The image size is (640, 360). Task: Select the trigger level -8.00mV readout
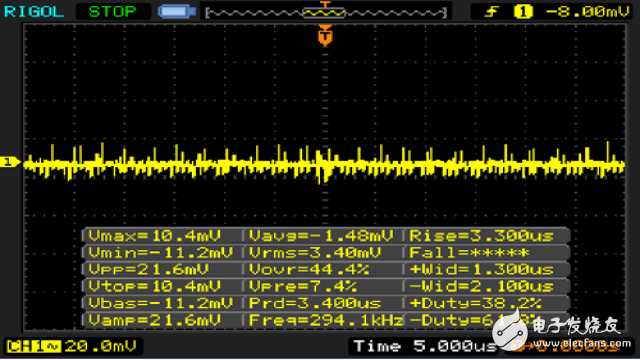coord(588,11)
